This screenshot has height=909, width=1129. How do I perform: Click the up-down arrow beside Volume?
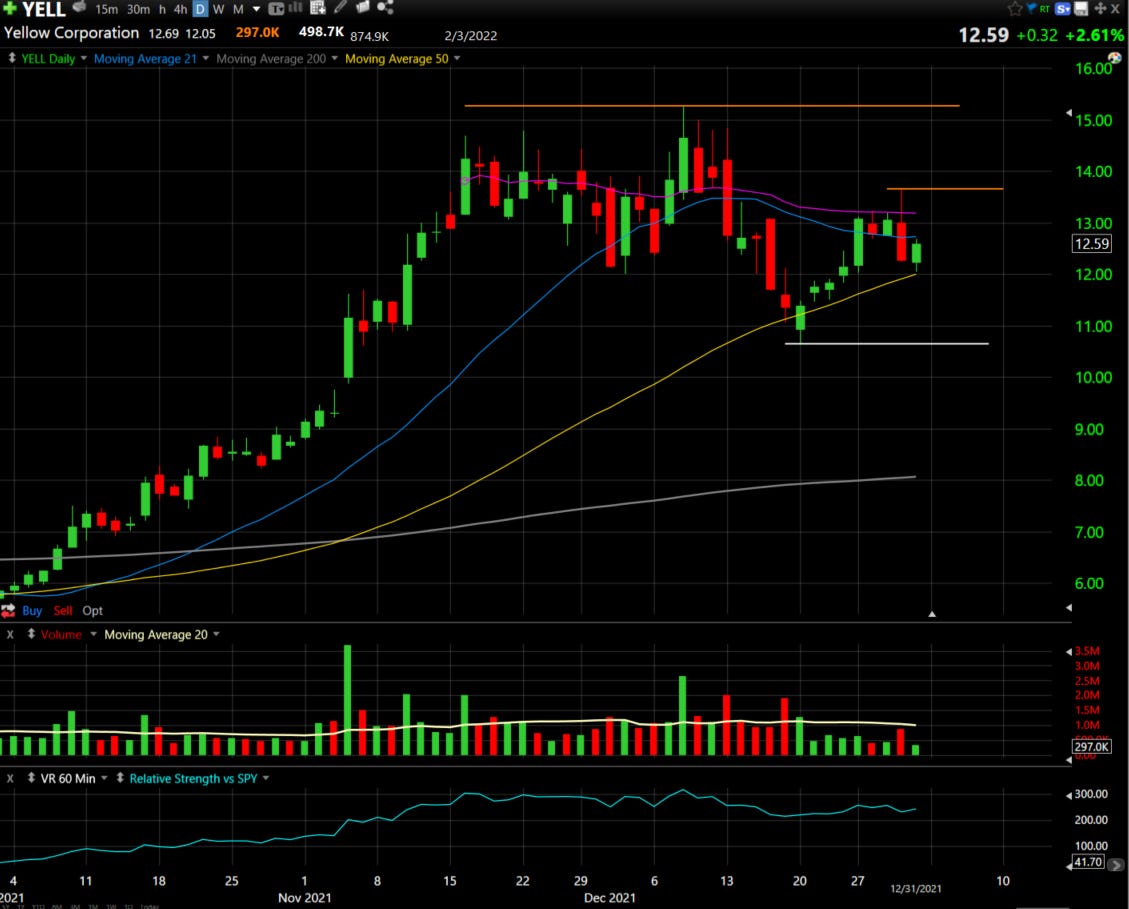click(31, 635)
